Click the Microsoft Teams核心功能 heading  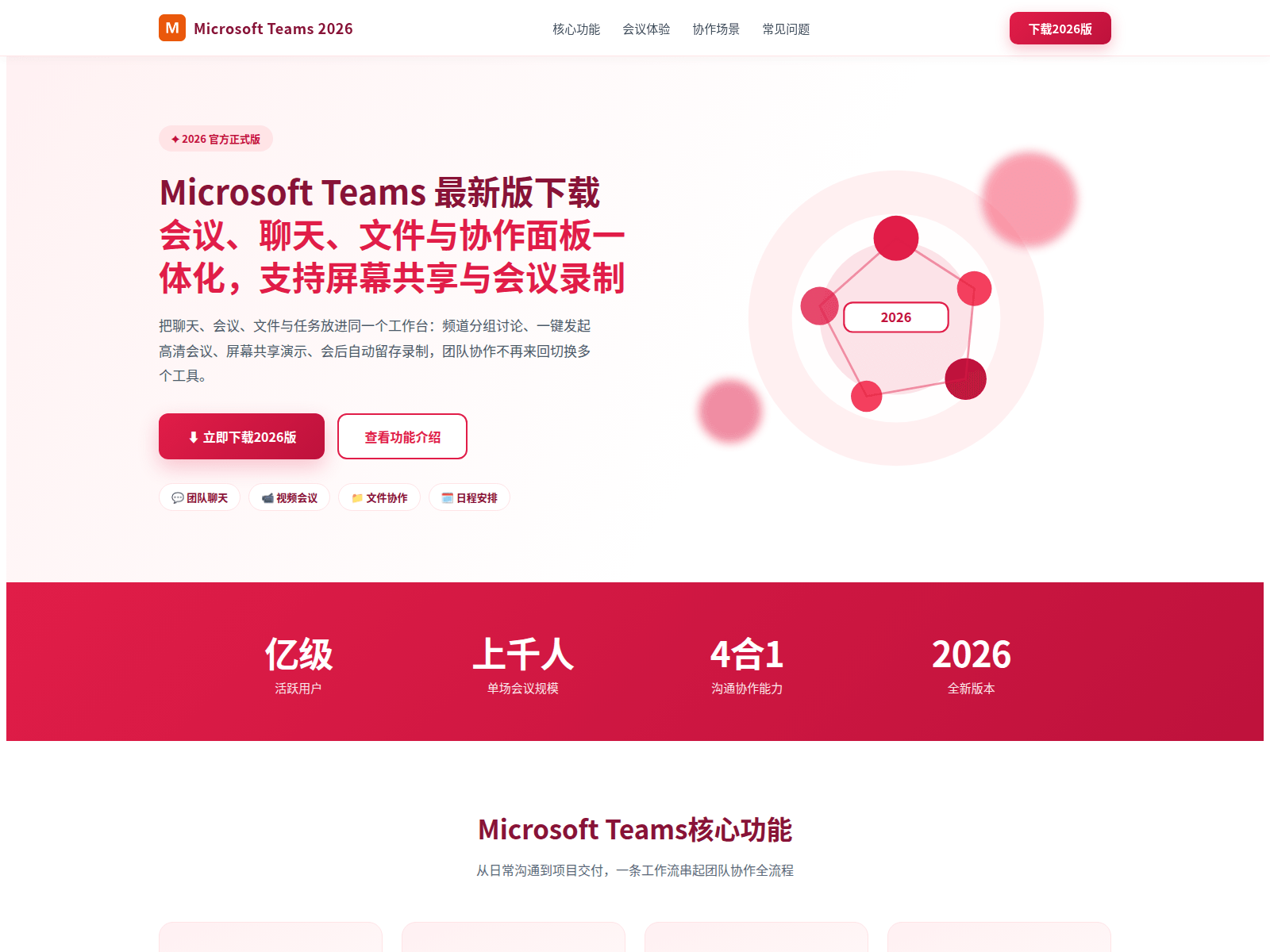pyautogui.click(x=635, y=830)
